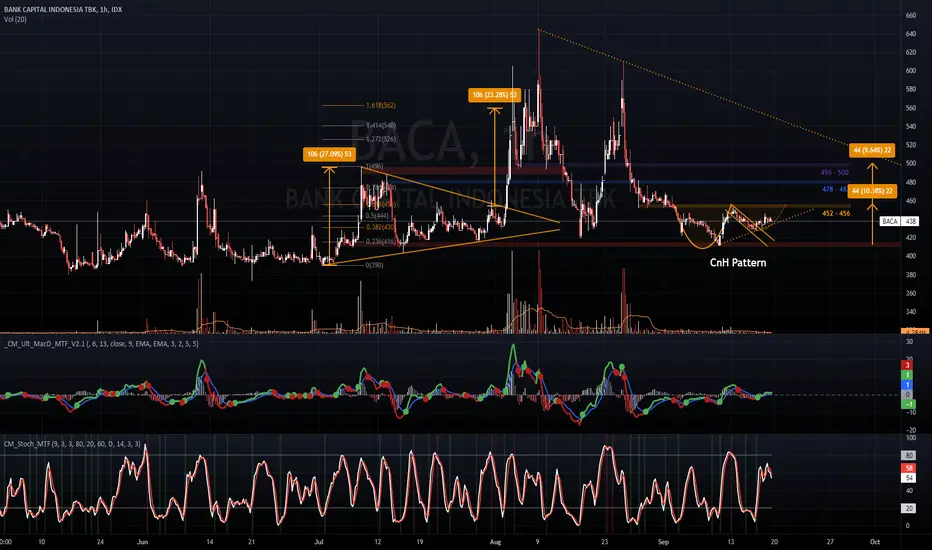The height and width of the screenshot is (550, 932).
Task: Click the 27 date on the time axis
Action: point(830,542)
